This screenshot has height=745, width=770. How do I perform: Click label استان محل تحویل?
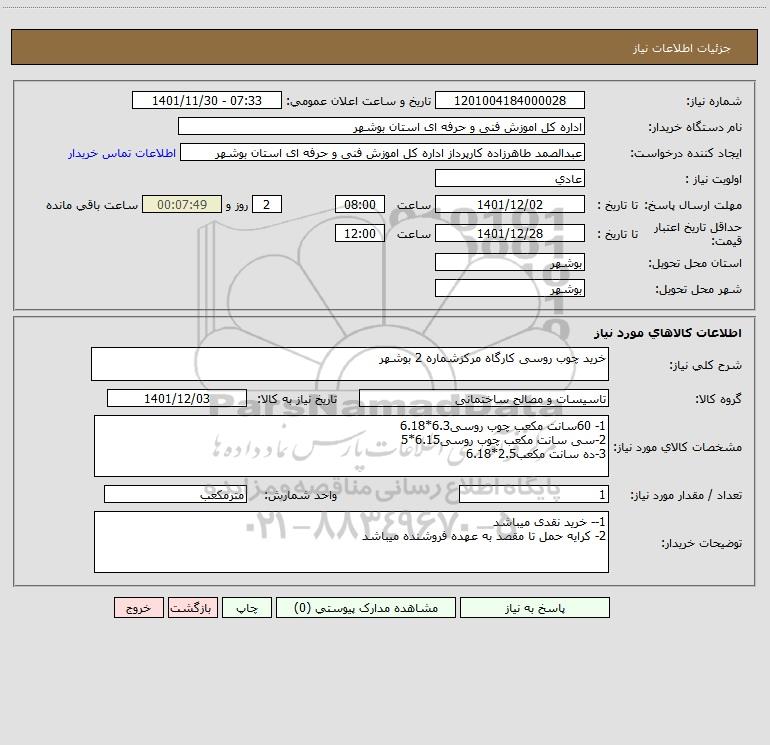pyautogui.click(x=695, y=264)
